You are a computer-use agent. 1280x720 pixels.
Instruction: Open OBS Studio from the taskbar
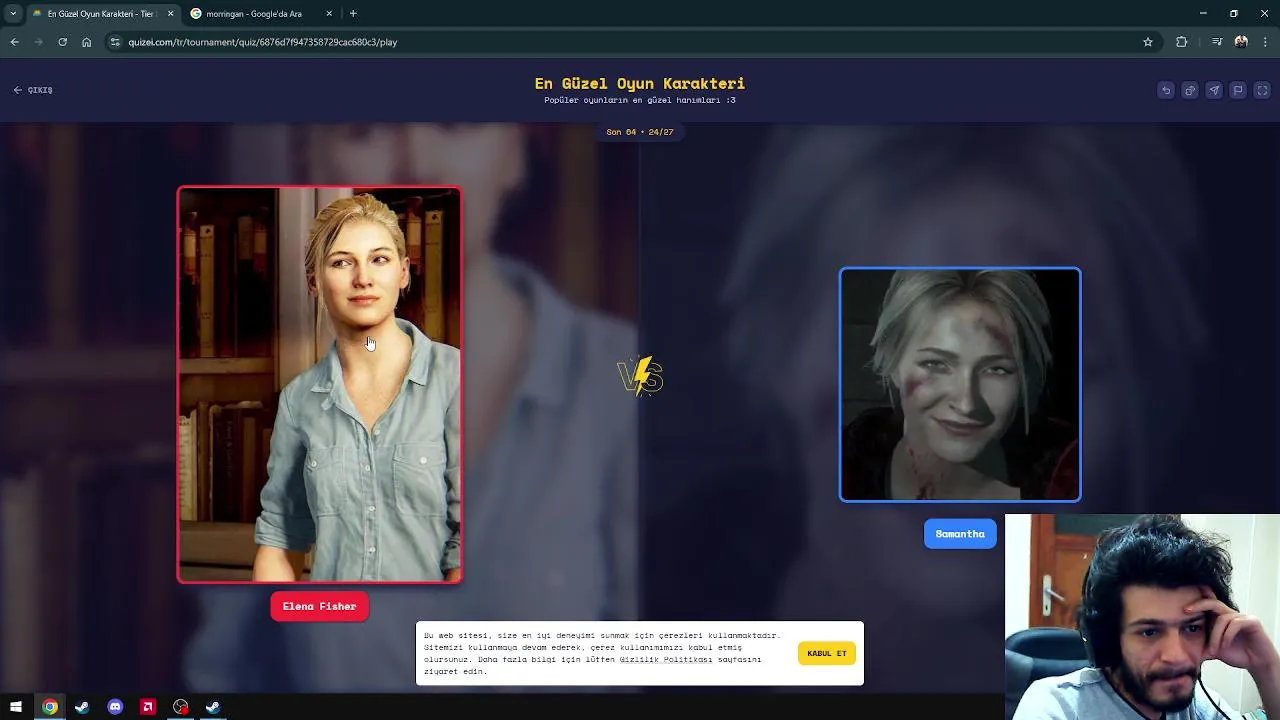pyautogui.click(x=180, y=707)
